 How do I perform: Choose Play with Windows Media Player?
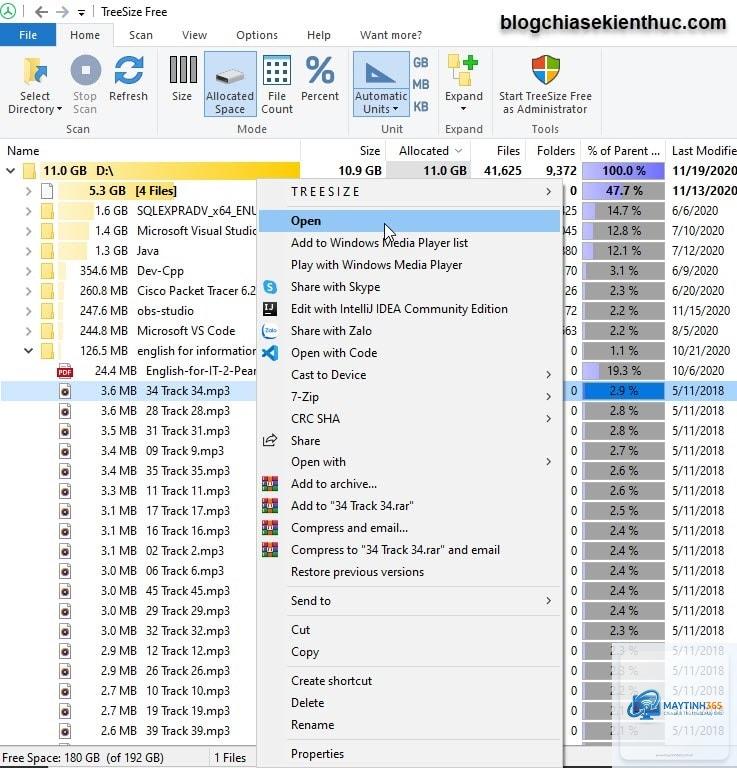409,265
